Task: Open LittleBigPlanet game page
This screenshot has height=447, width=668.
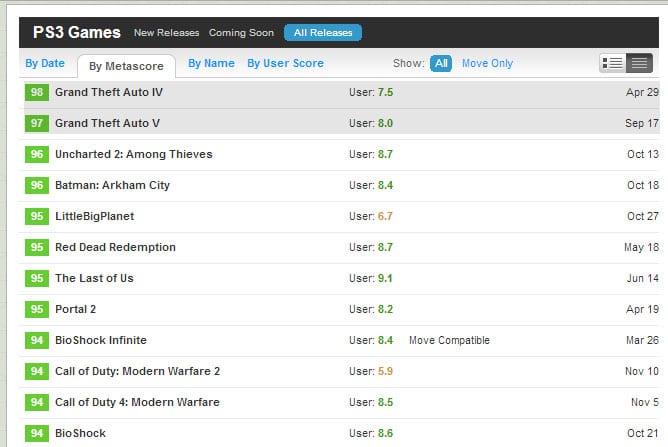Action: [x=95, y=216]
